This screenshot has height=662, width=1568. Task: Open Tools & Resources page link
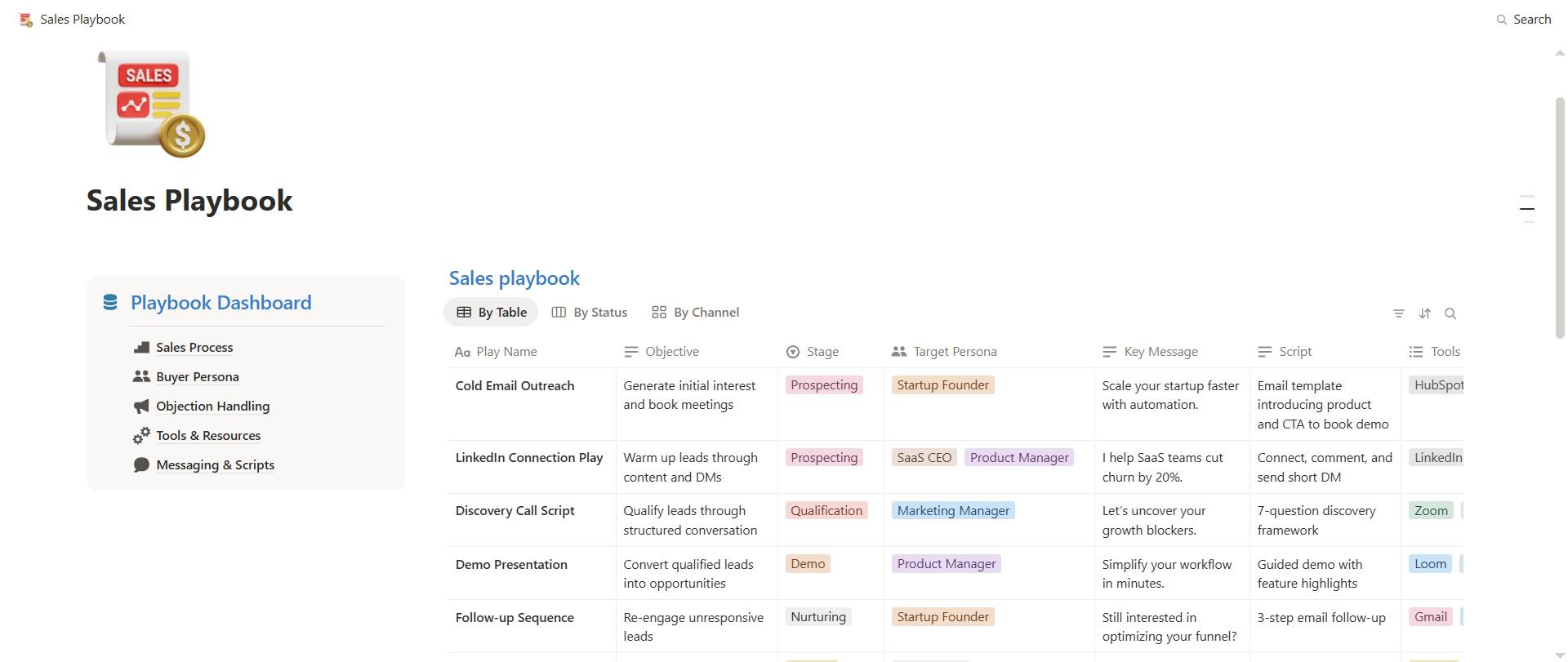click(x=208, y=436)
